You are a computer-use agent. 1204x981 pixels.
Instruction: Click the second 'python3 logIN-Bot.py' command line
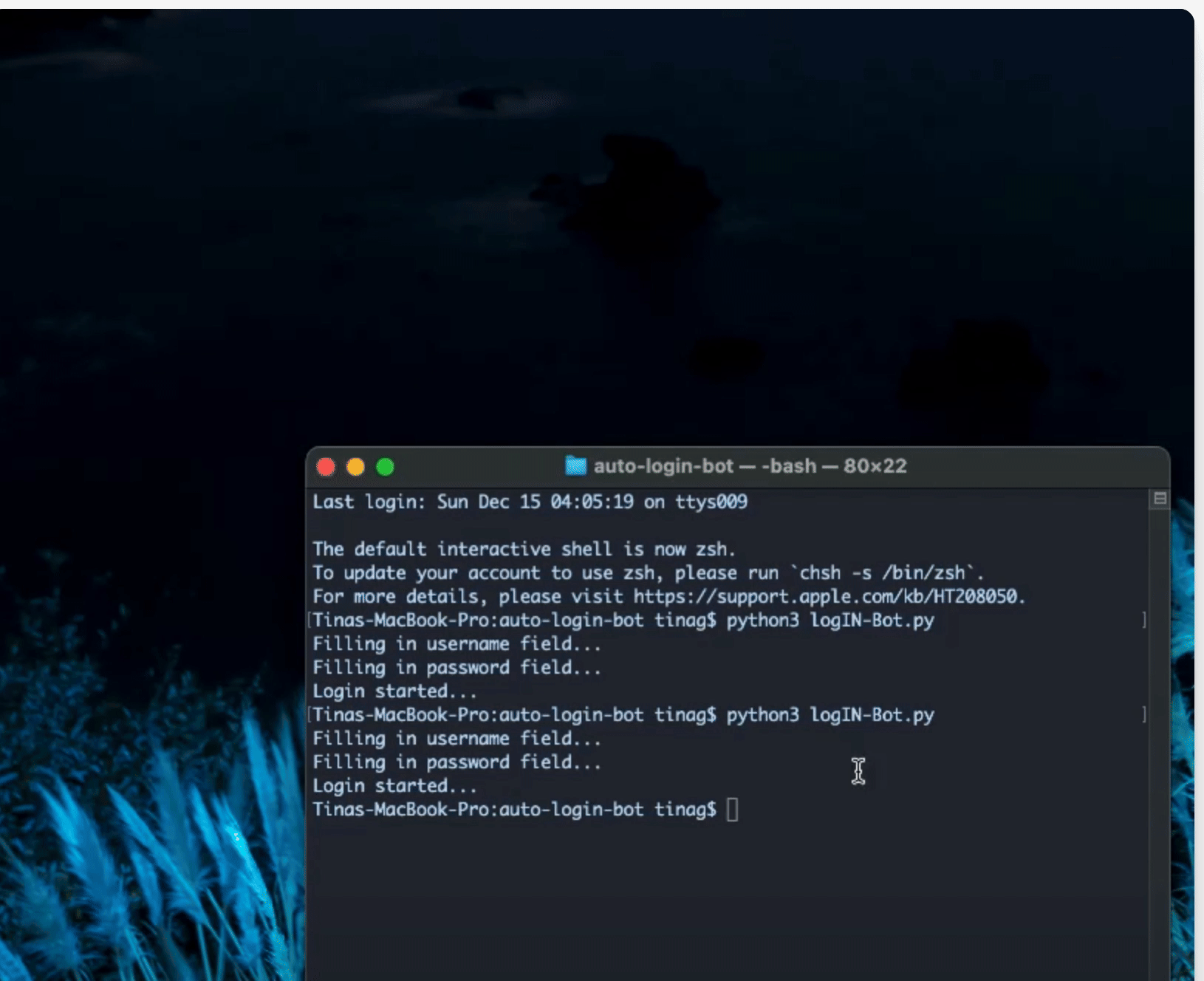[x=623, y=715]
